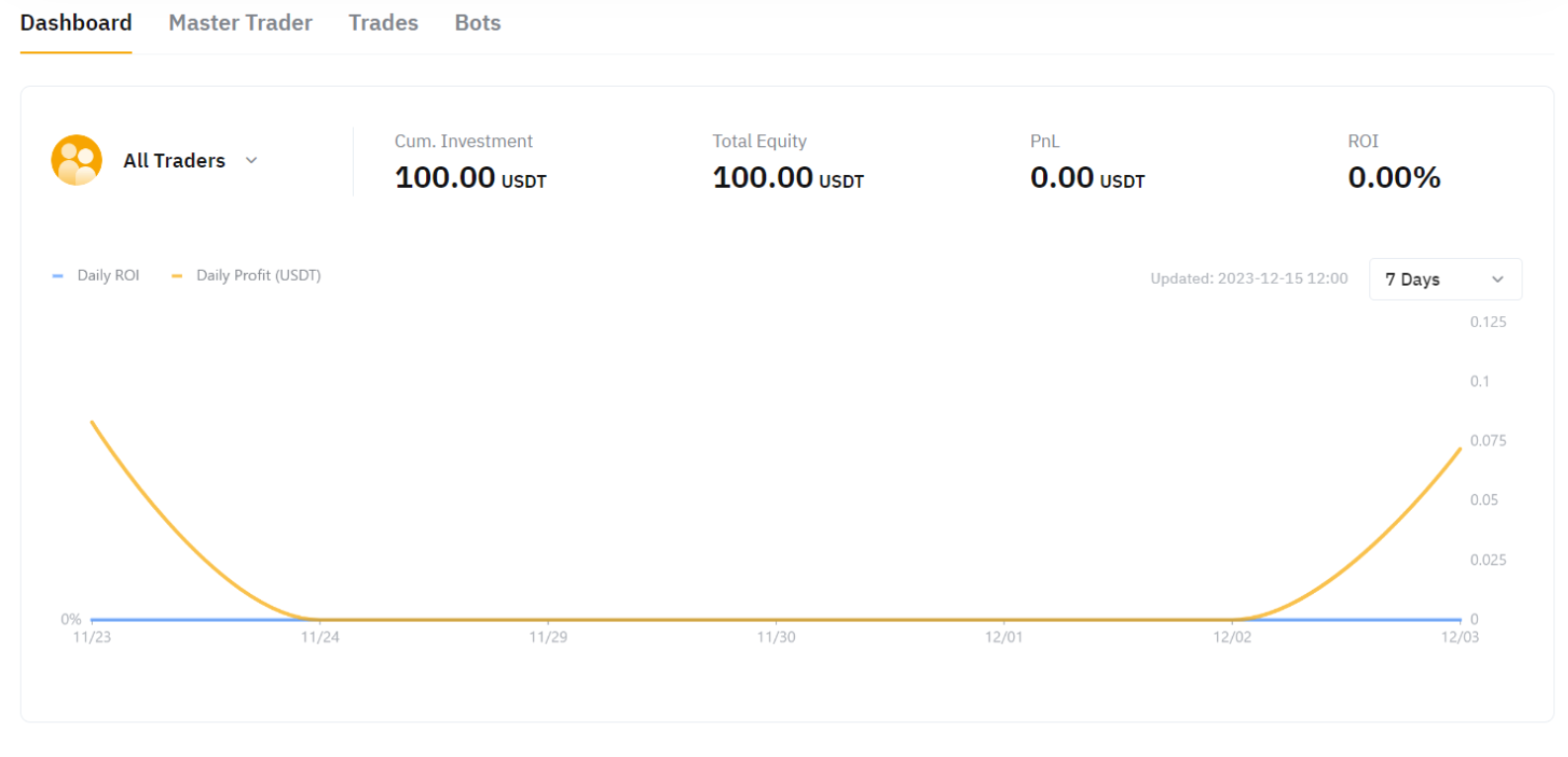Open the Trades tab
Screen dimensions: 1568x757
click(x=383, y=23)
